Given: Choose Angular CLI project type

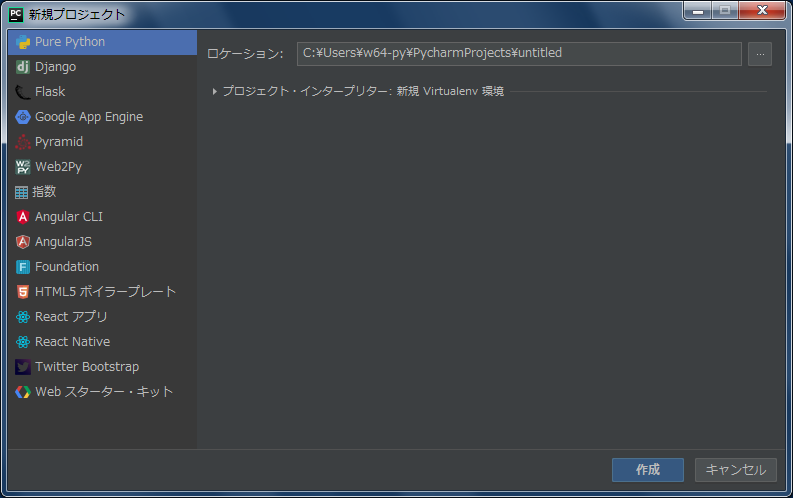Looking at the screenshot, I should click(x=102, y=217).
